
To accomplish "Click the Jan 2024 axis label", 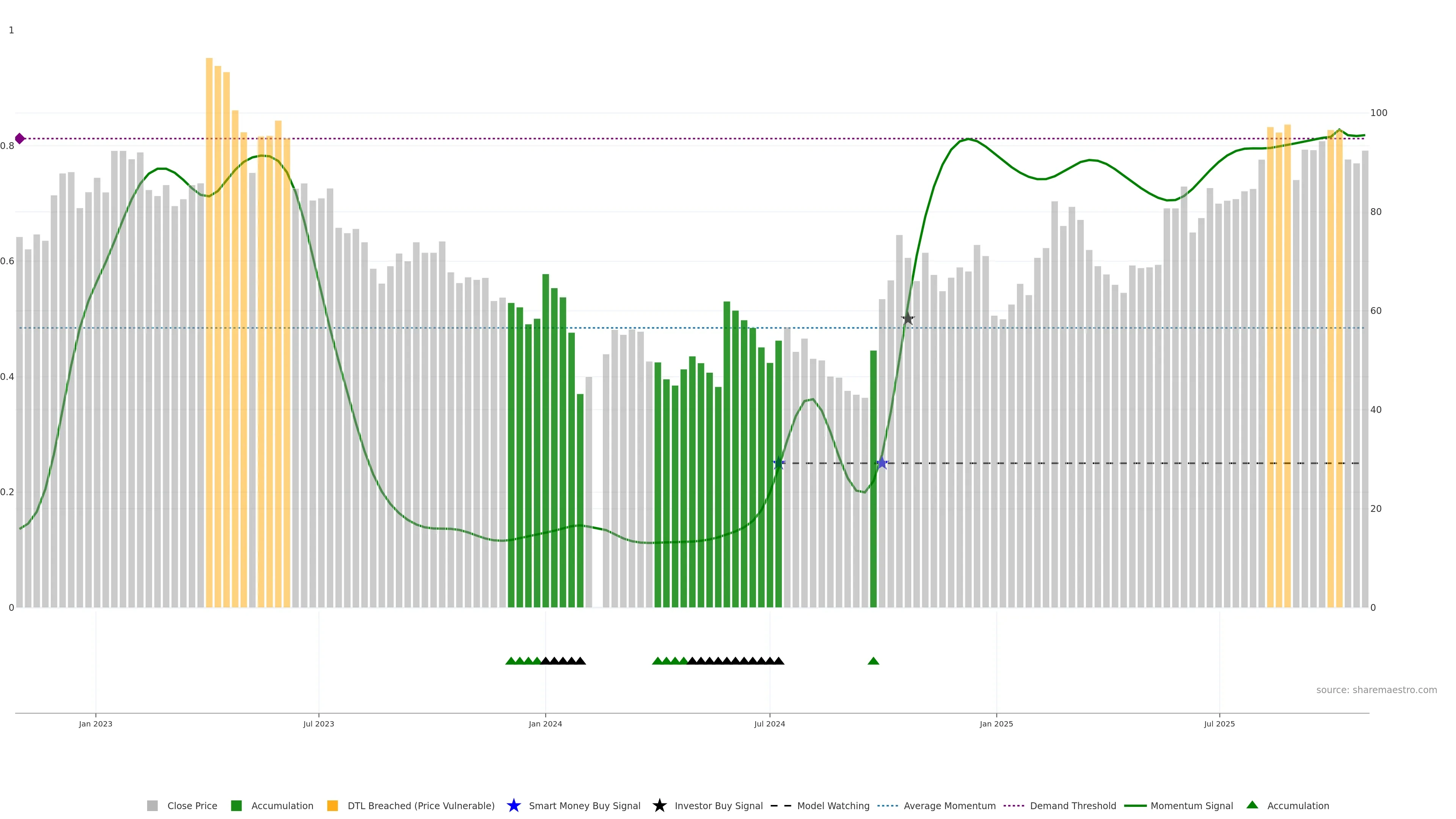I will click(x=545, y=724).
